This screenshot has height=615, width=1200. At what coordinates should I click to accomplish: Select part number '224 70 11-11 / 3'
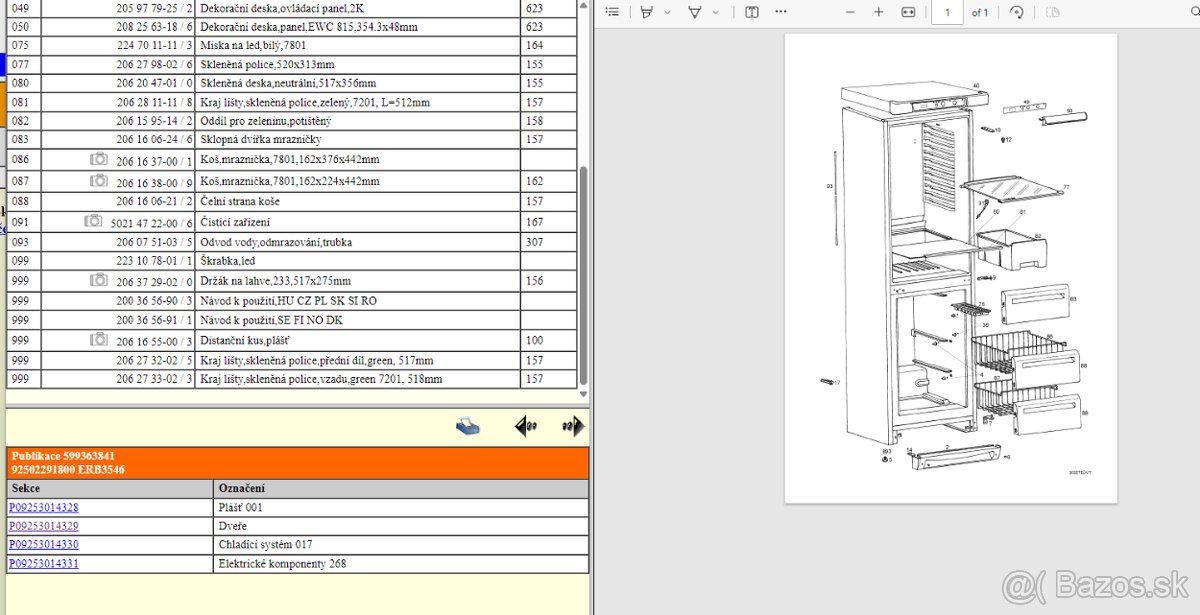tap(154, 45)
